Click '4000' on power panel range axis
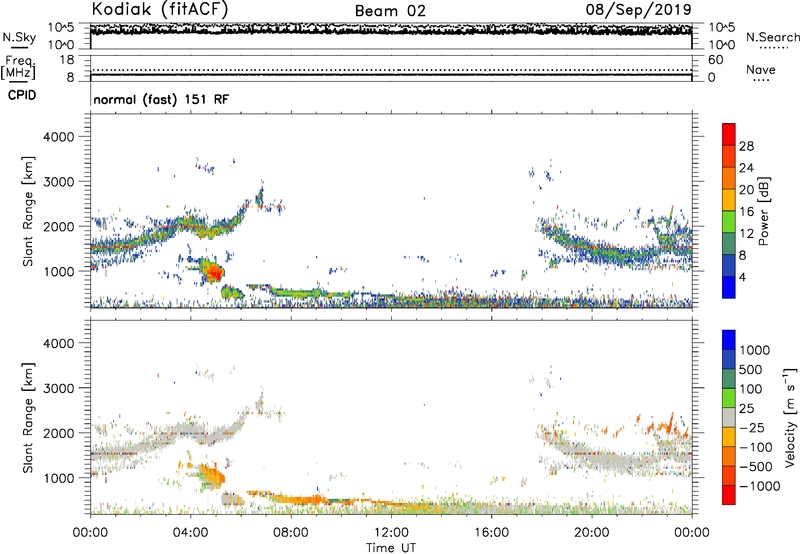Screen dimensions: 800x554 (x=59, y=137)
